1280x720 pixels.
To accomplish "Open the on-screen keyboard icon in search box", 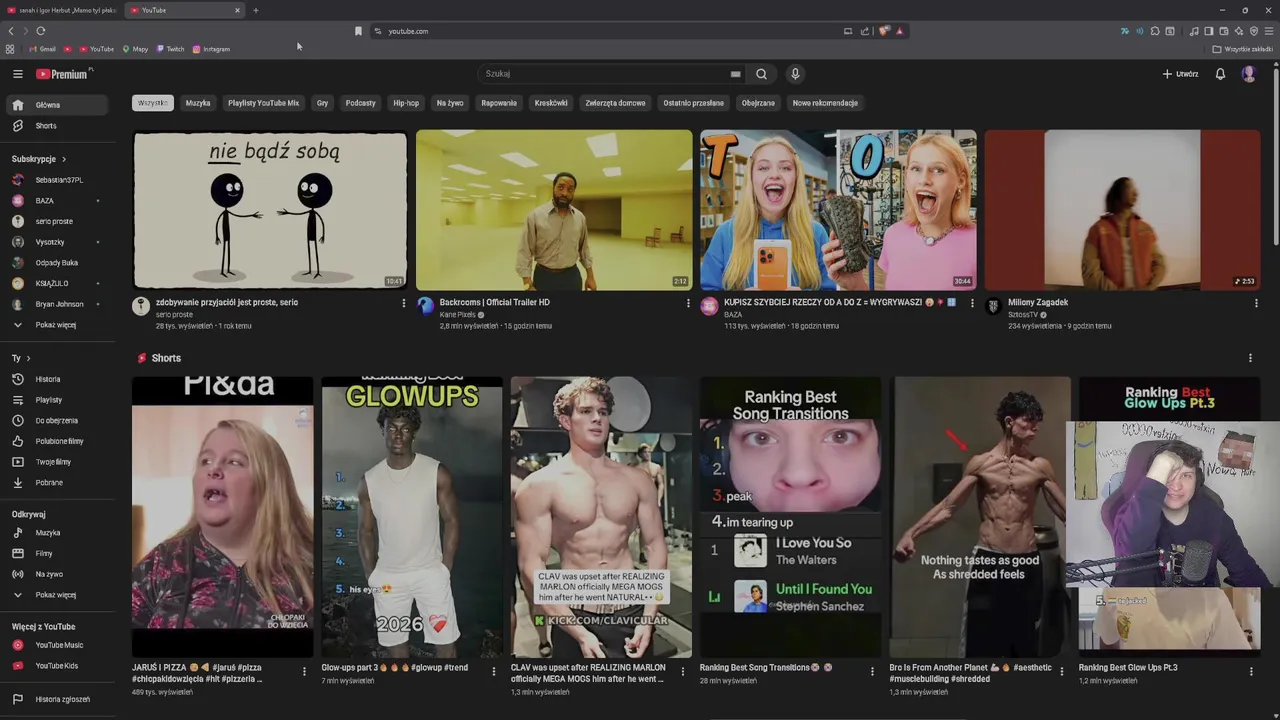I will (735, 74).
